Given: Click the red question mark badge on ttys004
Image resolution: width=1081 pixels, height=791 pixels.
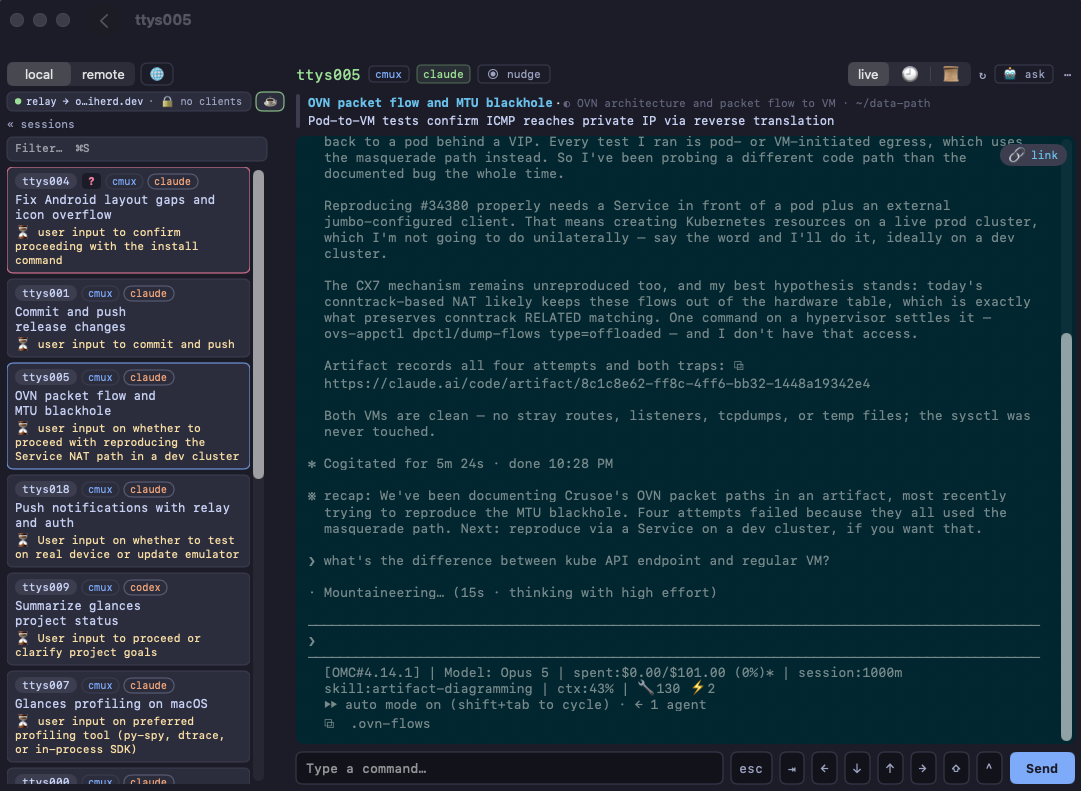Looking at the screenshot, I should point(91,181).
